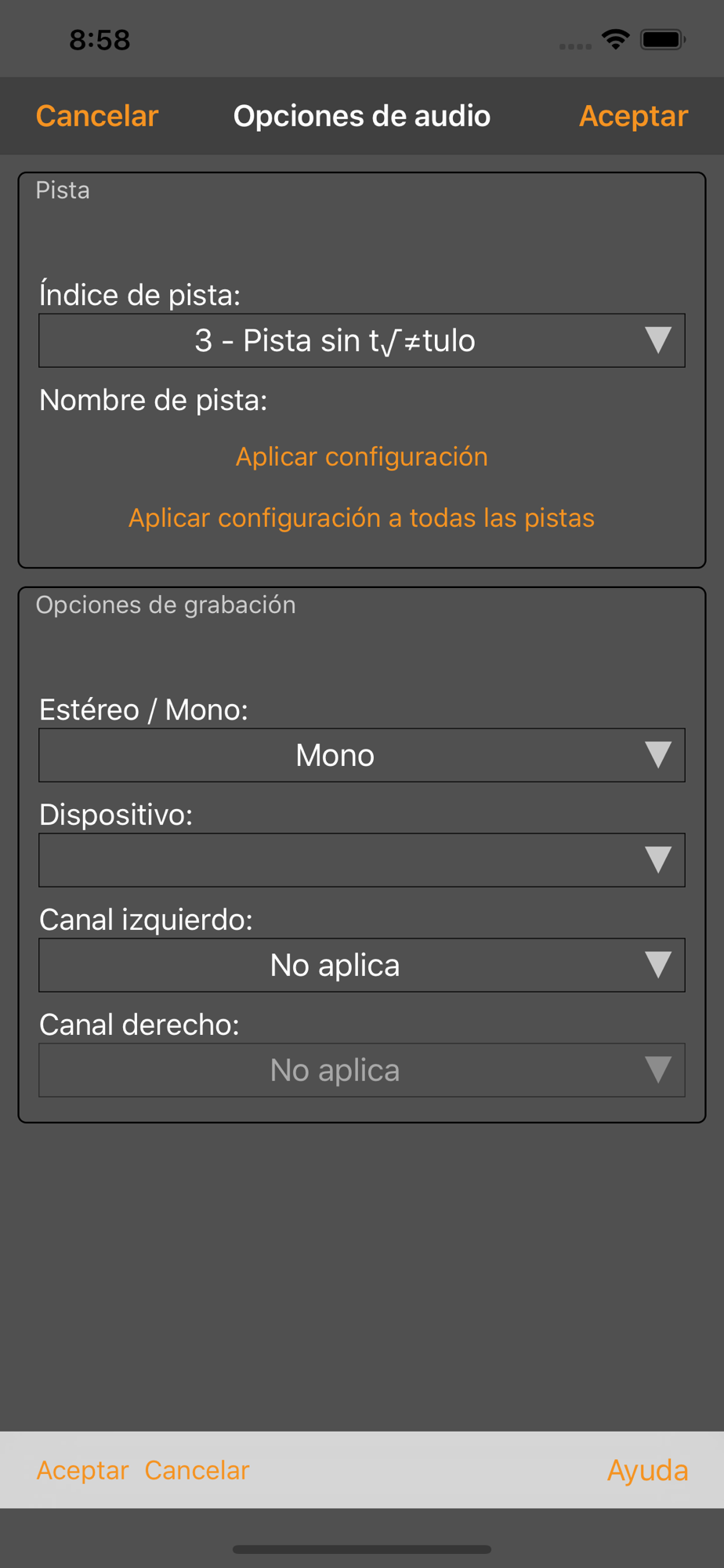The width and height of the screenshot is (724, 1568).
Task: Open Ayuda from the bottom toolbar
Action: (x=647, y=1470)
